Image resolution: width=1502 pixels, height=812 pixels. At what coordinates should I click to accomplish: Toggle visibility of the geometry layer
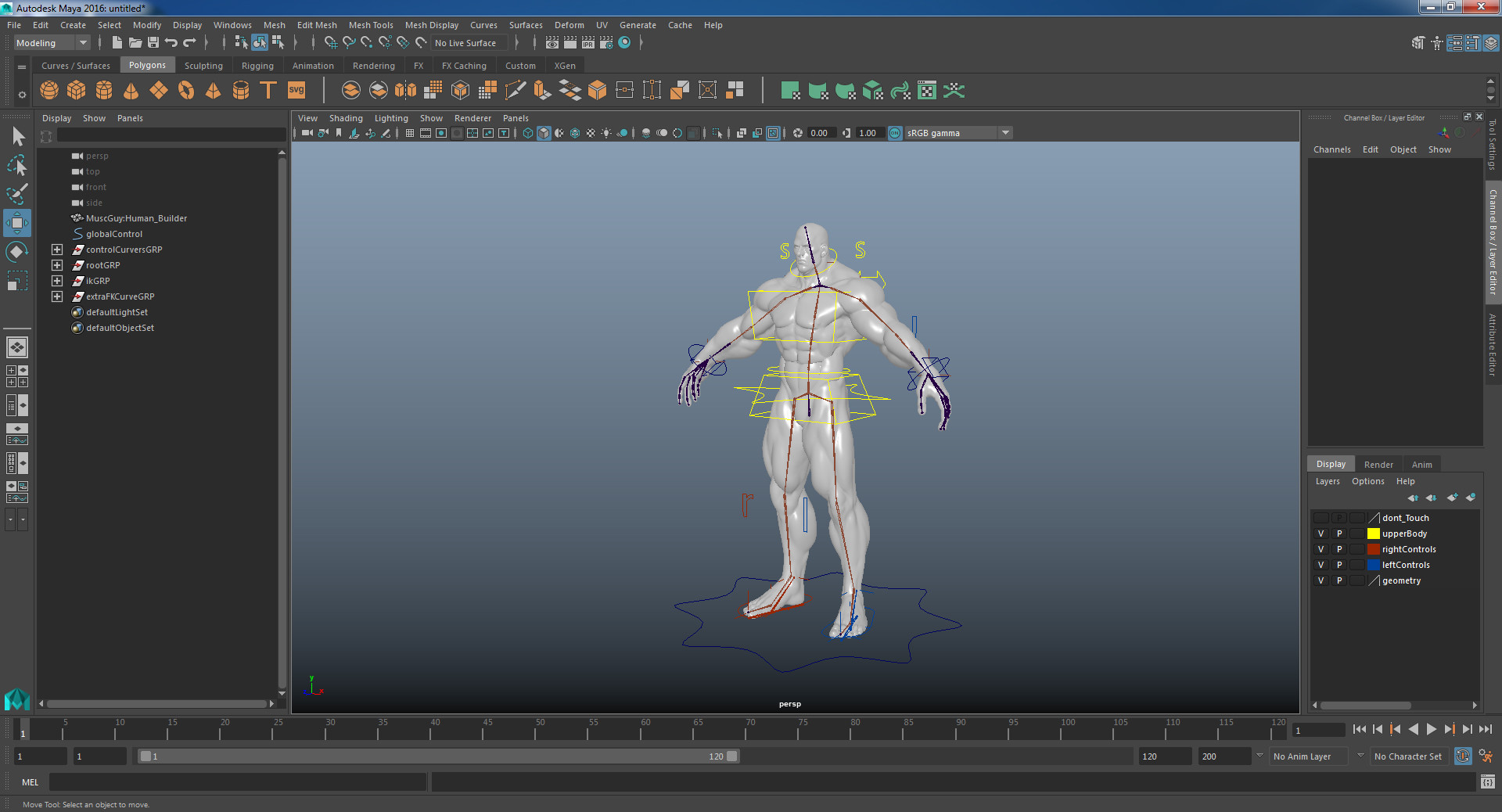1321,580
